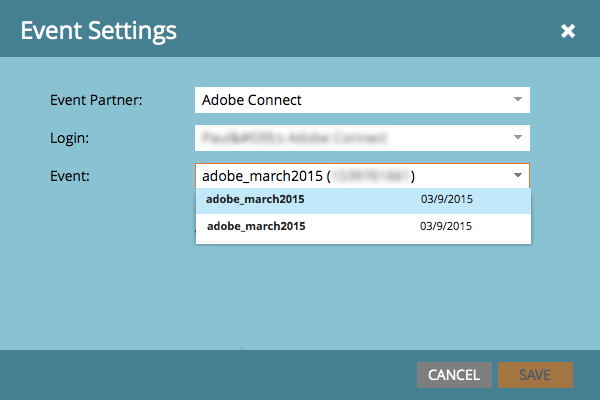Viewport: 600px width, 400px height.
Task: Expand the Event Partner dropdown arrow
Action: (517, 100)
